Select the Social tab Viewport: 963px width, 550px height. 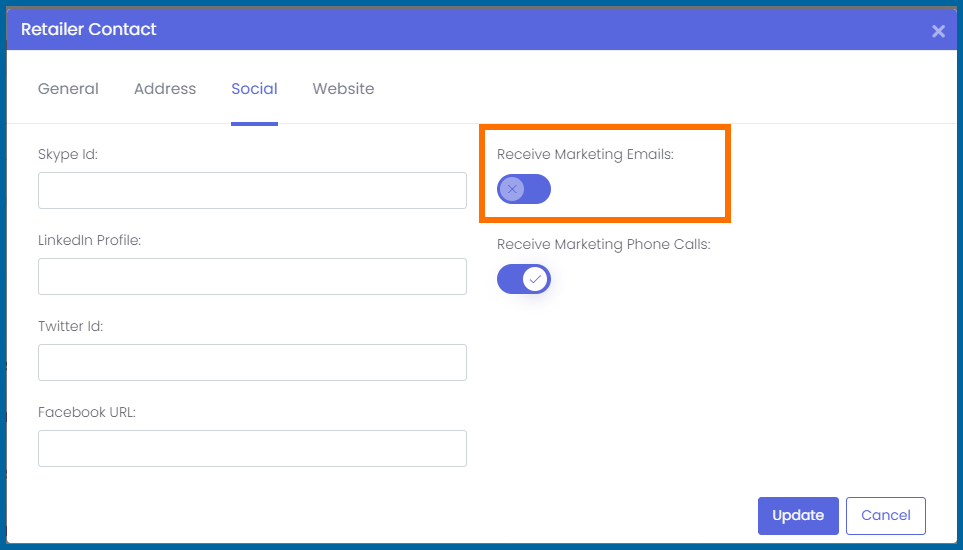(x=254, y=89)
